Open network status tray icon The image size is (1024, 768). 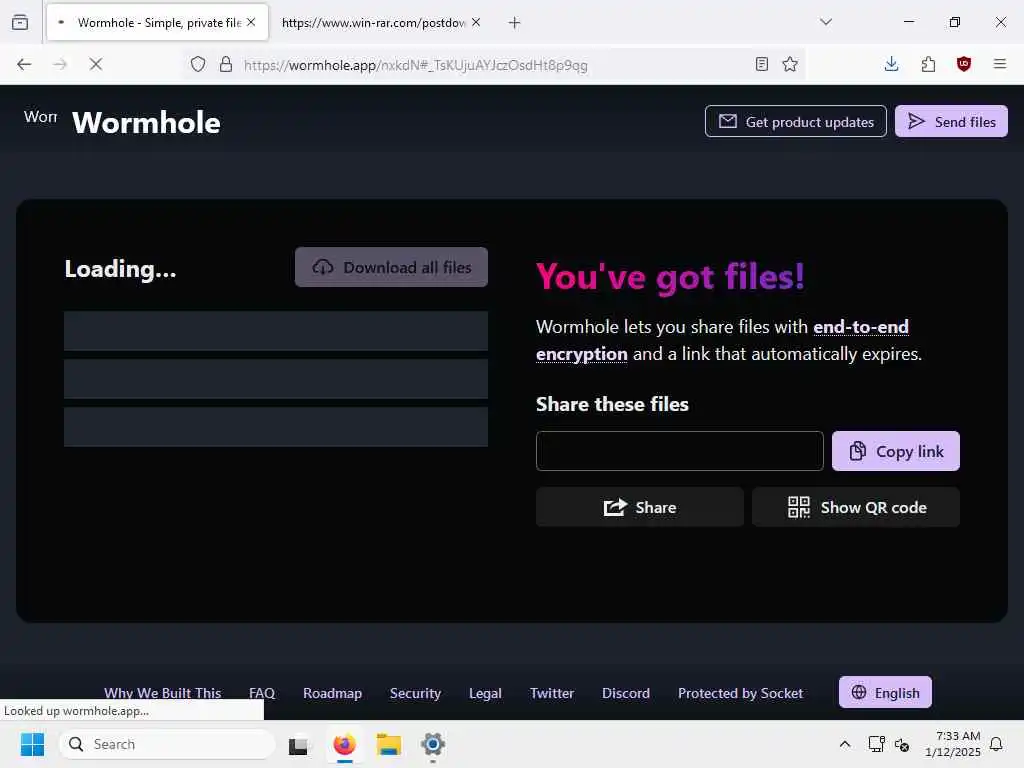coord(876,744)
